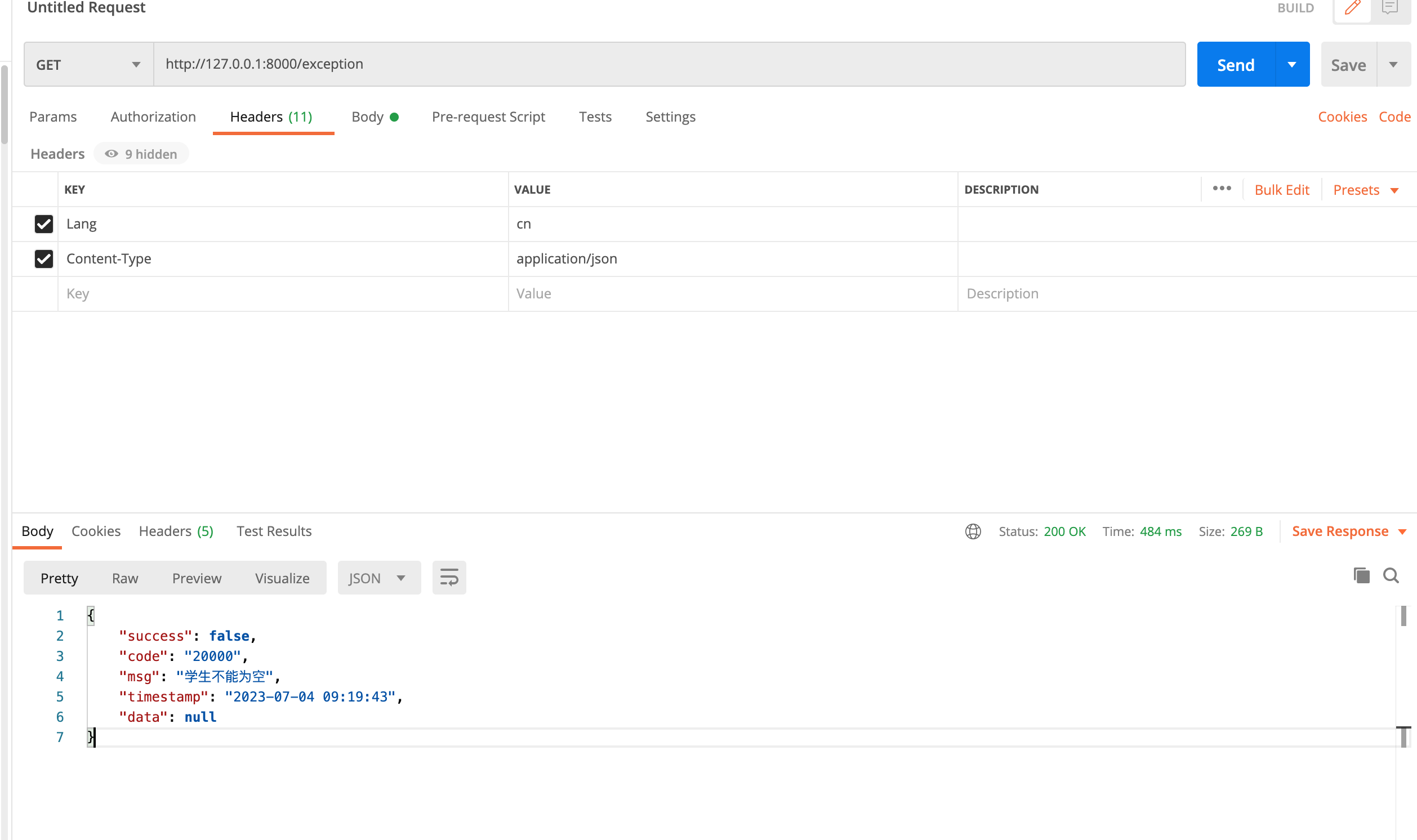Switch to the Pre-request Script tab
1417x840 pixels.
(x=488, y=117)
